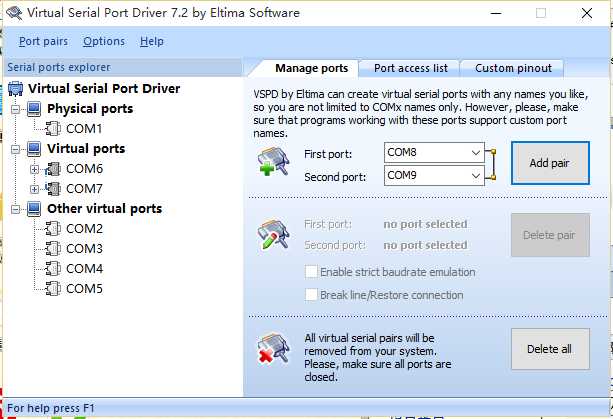Close the Virtual Serial Port Driver window
This screenshot has height=419, width=613.
587,13
